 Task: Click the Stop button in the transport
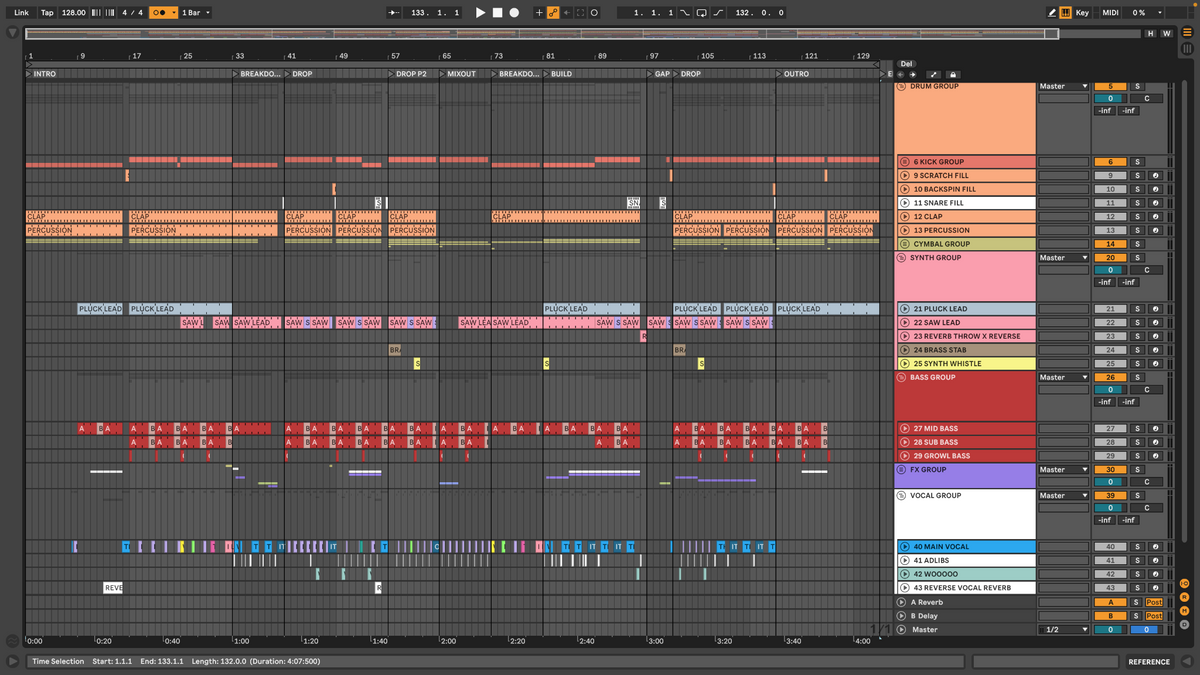pyautogui.click(x=497, y=13)
